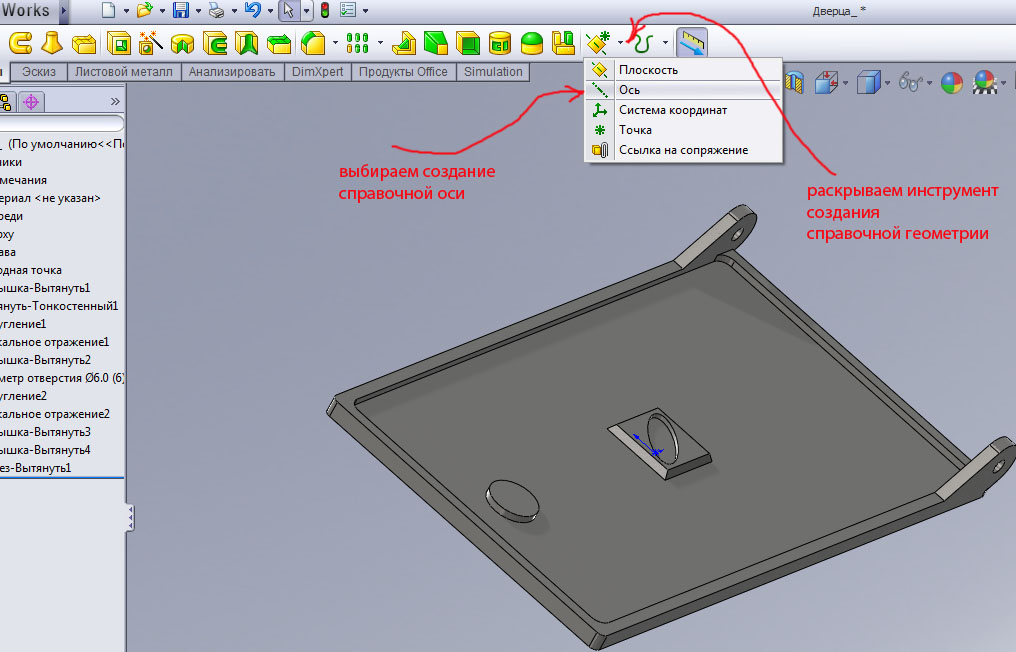
Task: Open the Linear Pattern dropdown arrow
Action: 380,43
